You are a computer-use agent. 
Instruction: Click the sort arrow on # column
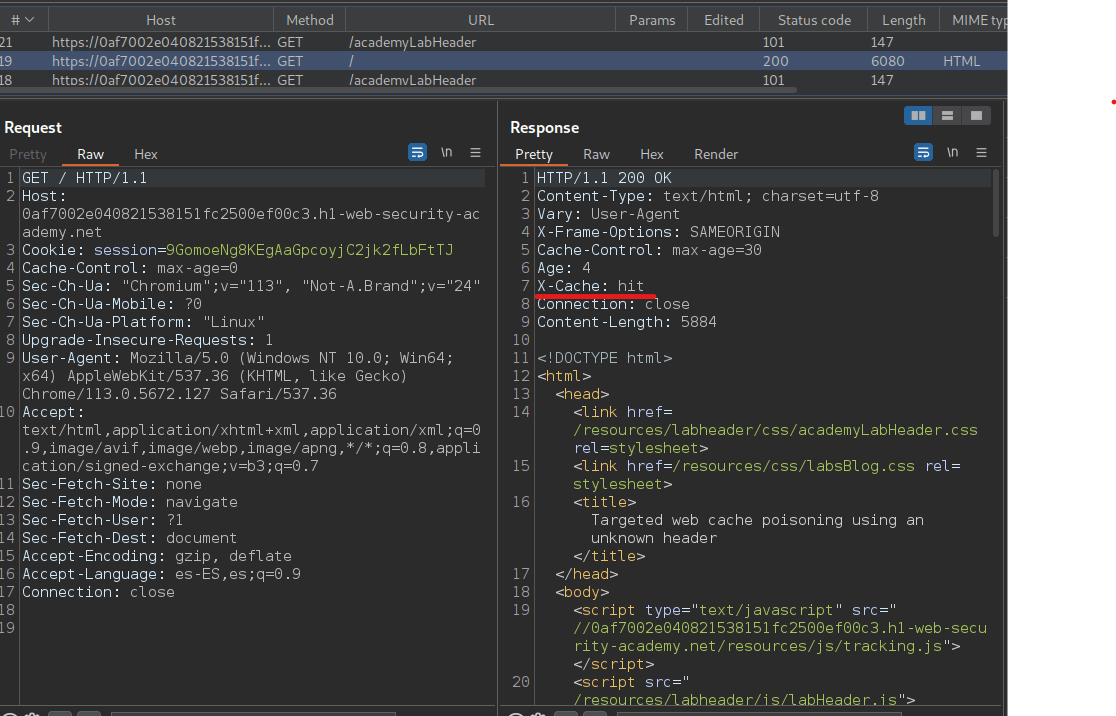coord(29,20)
